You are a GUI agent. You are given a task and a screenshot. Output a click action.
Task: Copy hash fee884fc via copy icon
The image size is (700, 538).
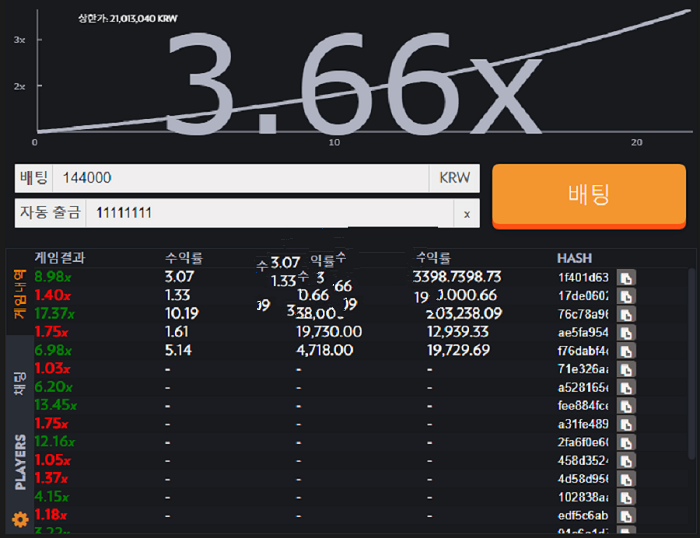626,406
